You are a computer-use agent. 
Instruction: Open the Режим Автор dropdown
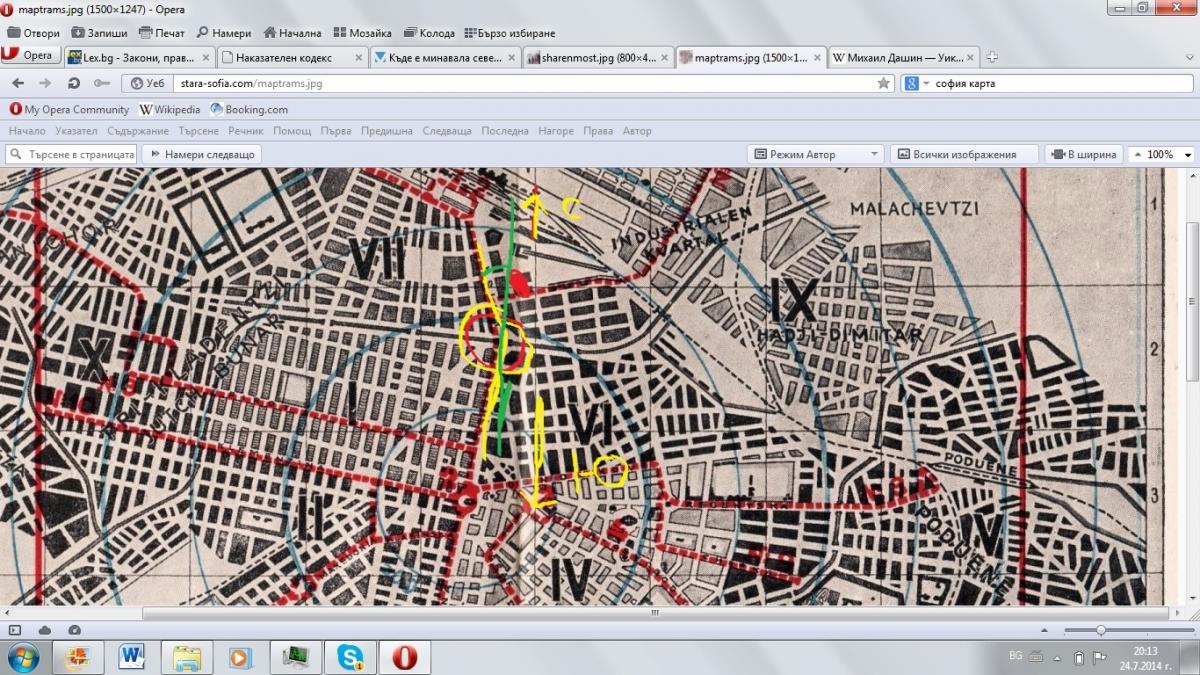tap(816, 154)
